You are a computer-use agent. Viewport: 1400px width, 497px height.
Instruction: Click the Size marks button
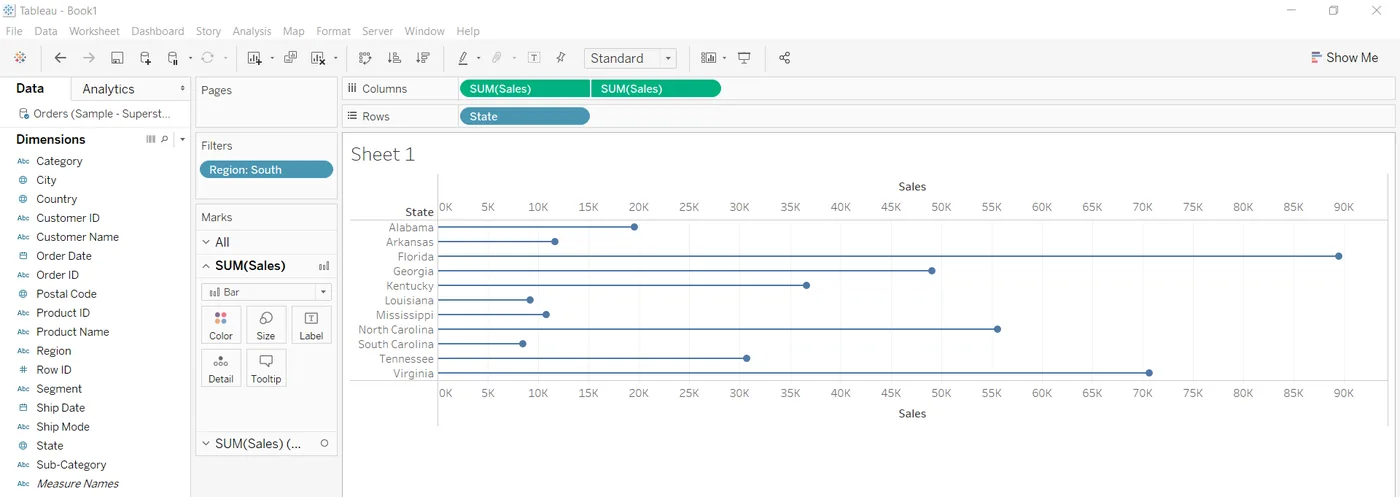[266, 325]
